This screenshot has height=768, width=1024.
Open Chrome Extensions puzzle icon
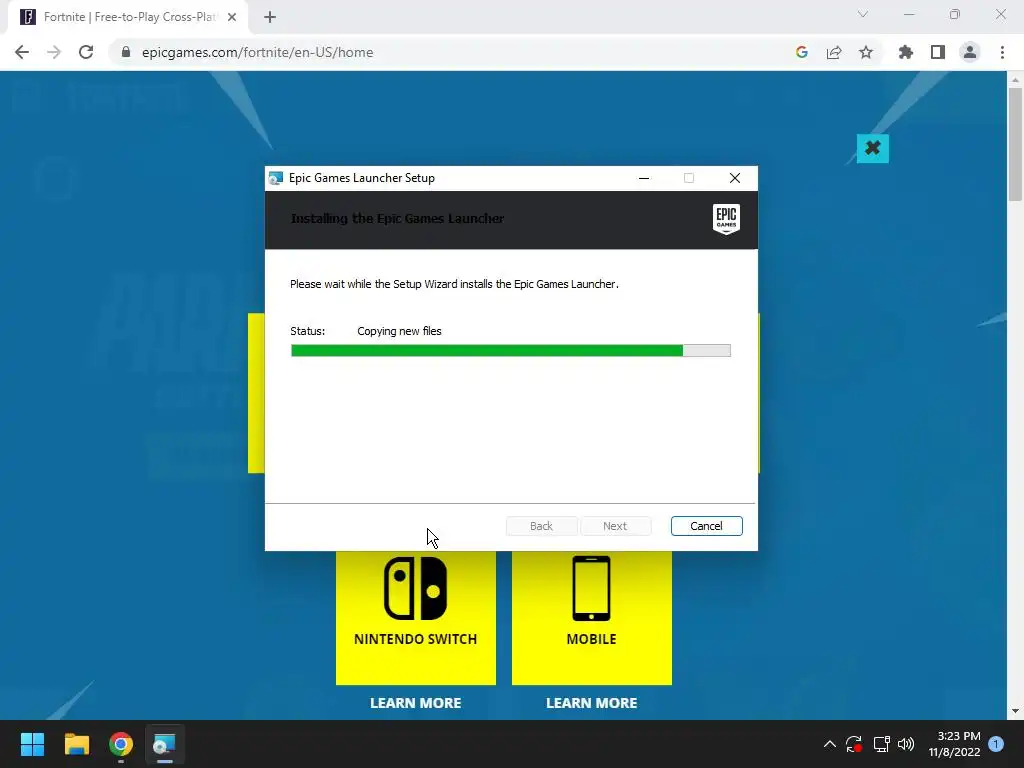pos(906,52)
